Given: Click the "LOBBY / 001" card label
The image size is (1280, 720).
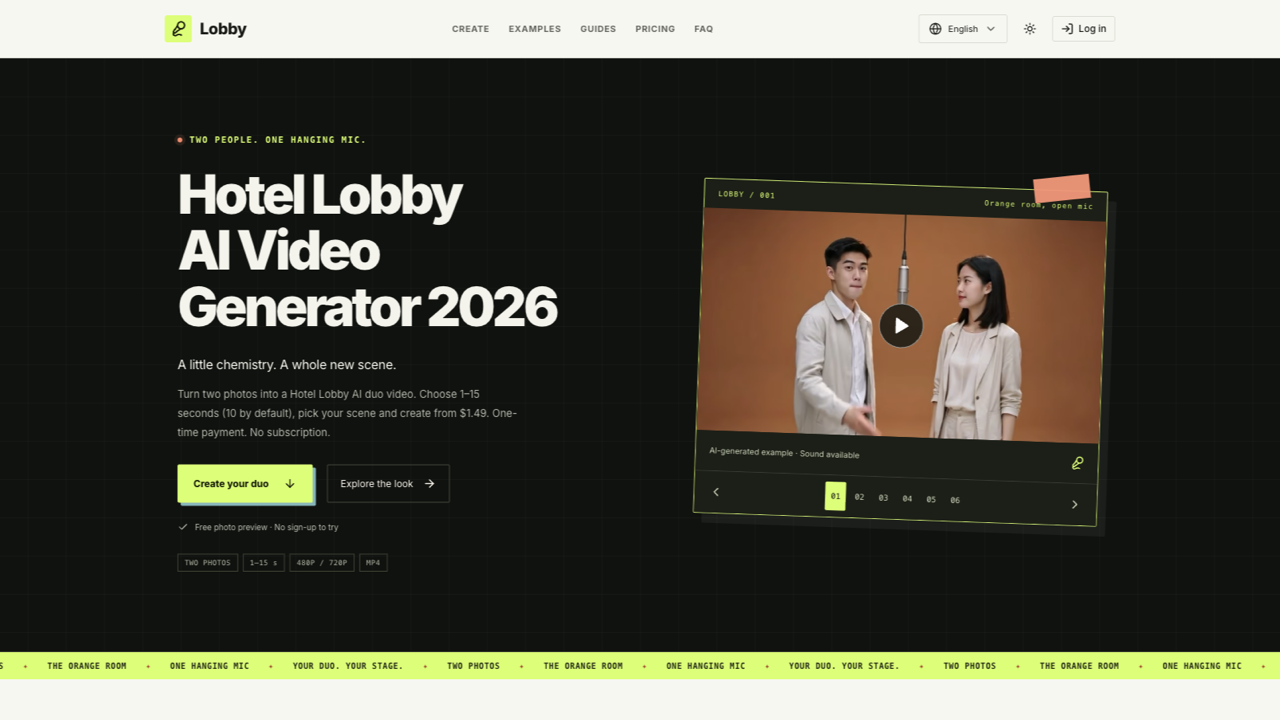Looking at the screenshot, I should pos(746,195).
